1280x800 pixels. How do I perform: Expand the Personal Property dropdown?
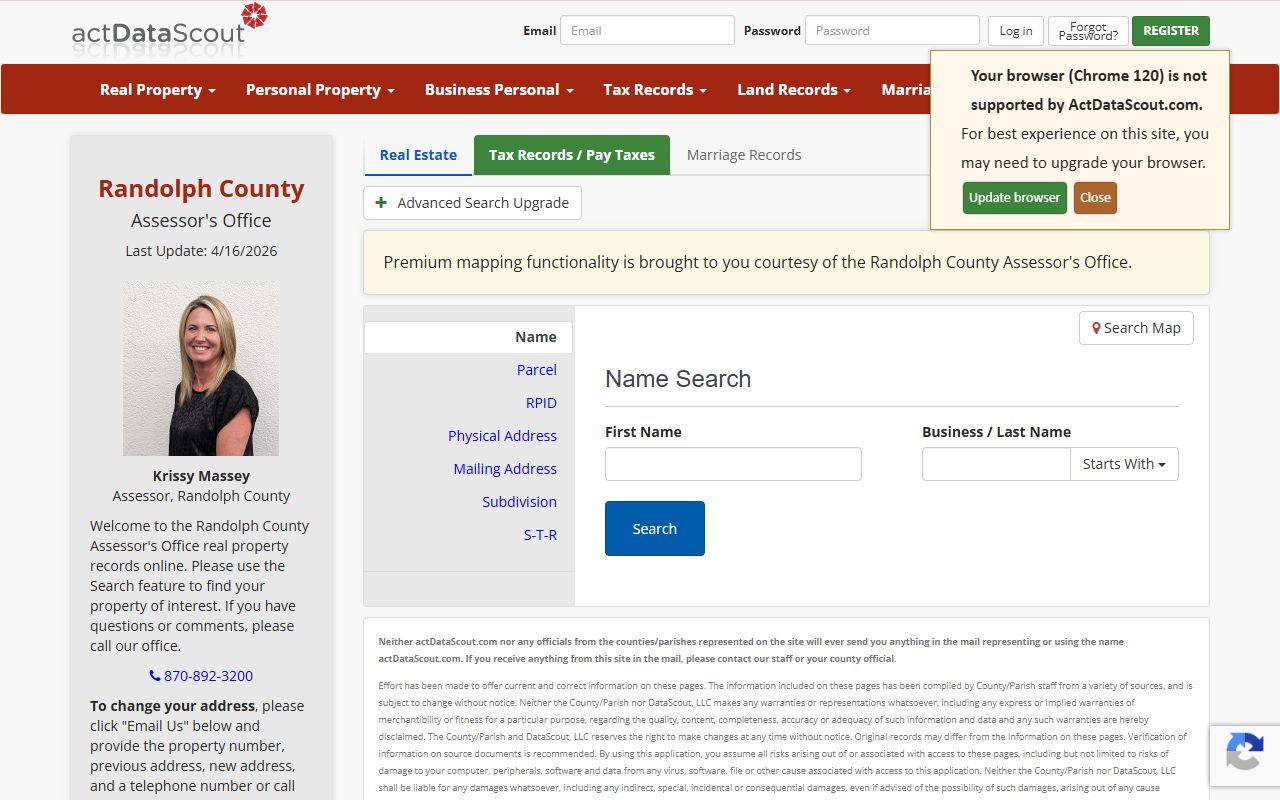click(320, 90)
